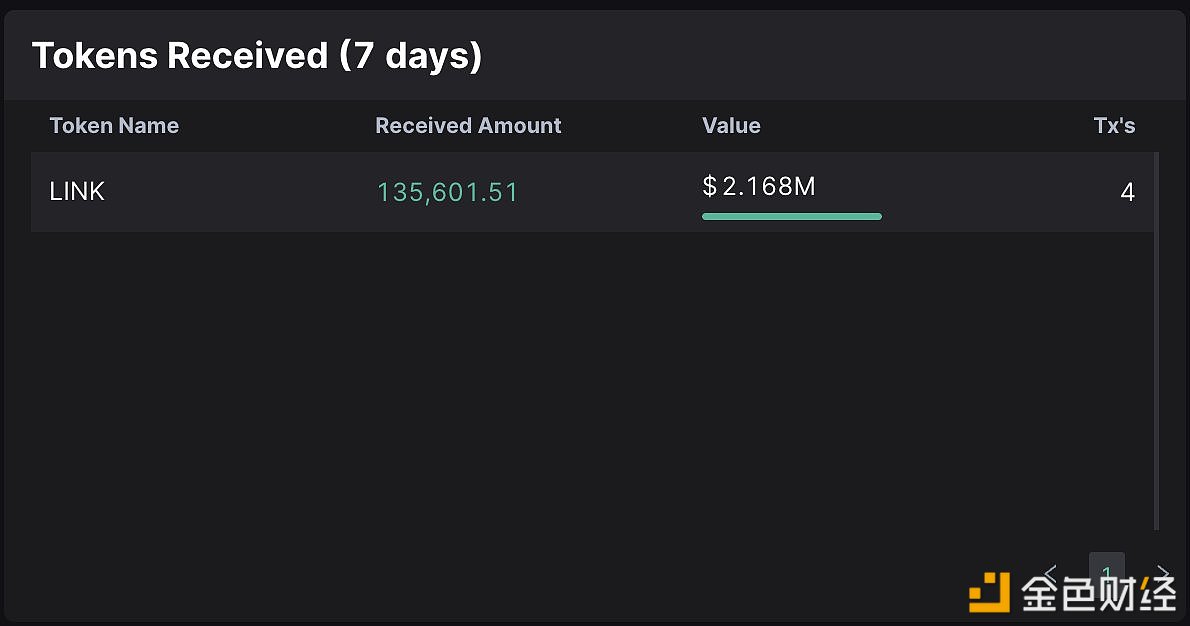Viewport: 1190px width, 626px height.
Task: Go to the next page arrow
Action: [x=1162, y=572]
